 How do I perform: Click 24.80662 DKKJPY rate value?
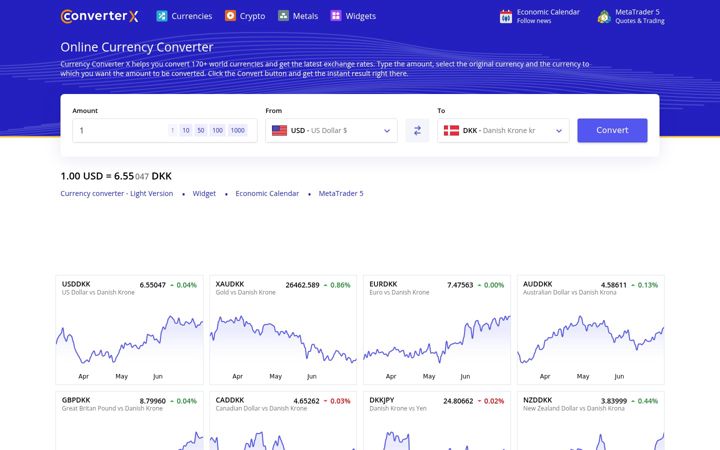point(458,401)
